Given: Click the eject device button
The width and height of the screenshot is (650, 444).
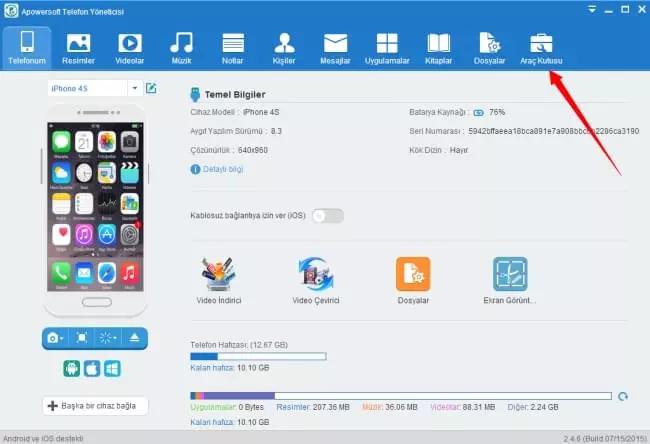Looking at the screenshot, I should [x=134, y=338].
